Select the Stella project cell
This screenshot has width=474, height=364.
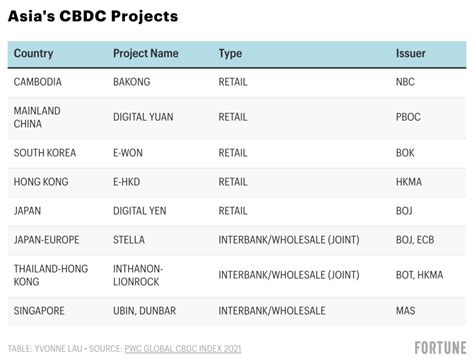click(129, 240)
